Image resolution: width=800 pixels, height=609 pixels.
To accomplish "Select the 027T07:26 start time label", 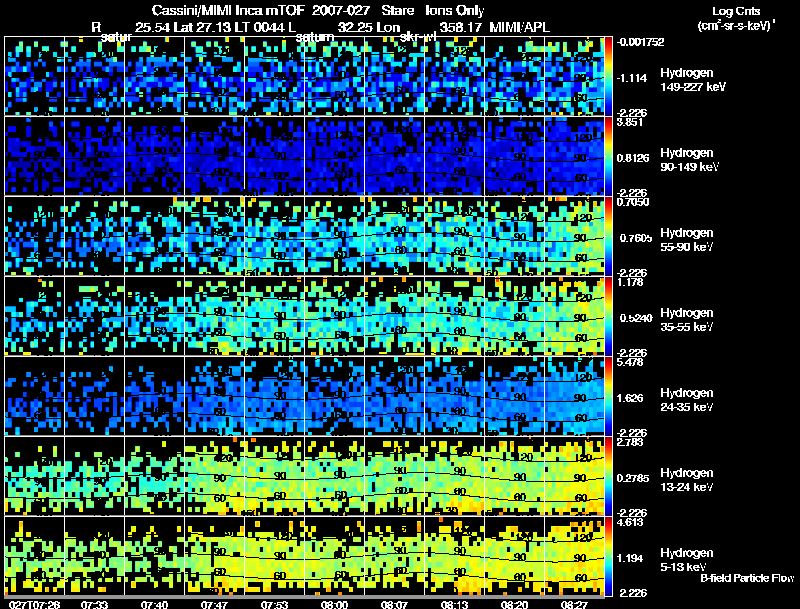I will point(35,604).
